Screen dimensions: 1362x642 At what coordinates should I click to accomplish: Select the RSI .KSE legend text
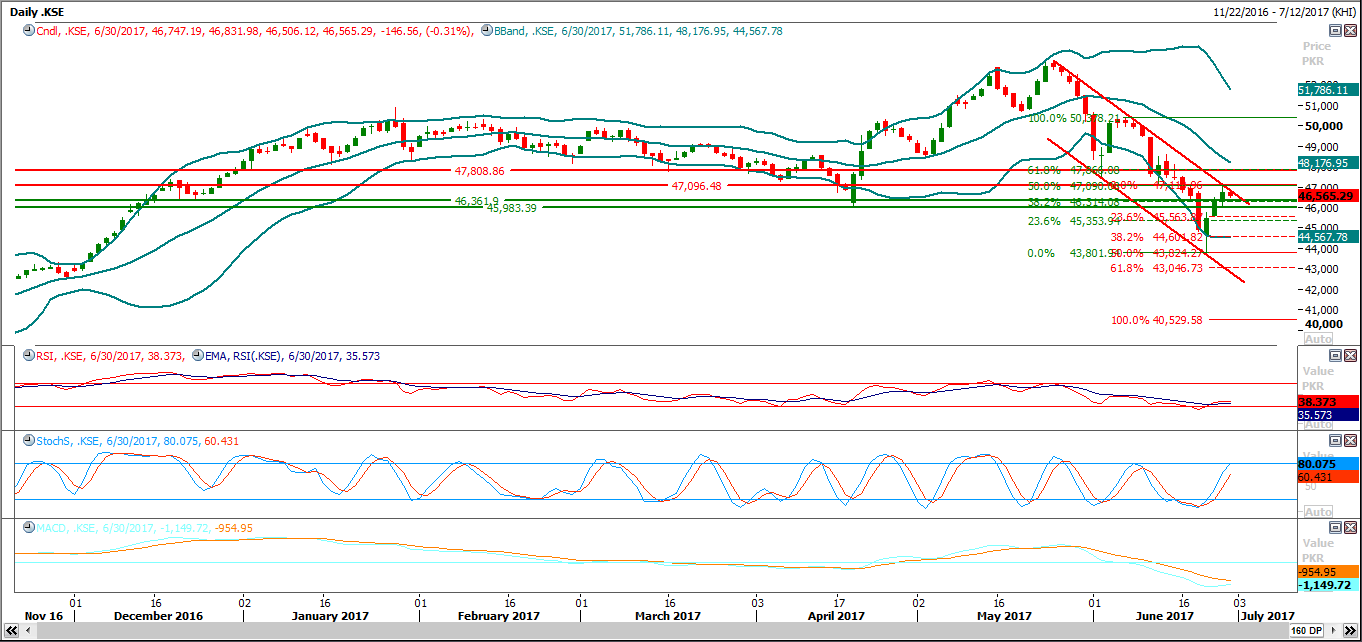click(x=109, y=355)
